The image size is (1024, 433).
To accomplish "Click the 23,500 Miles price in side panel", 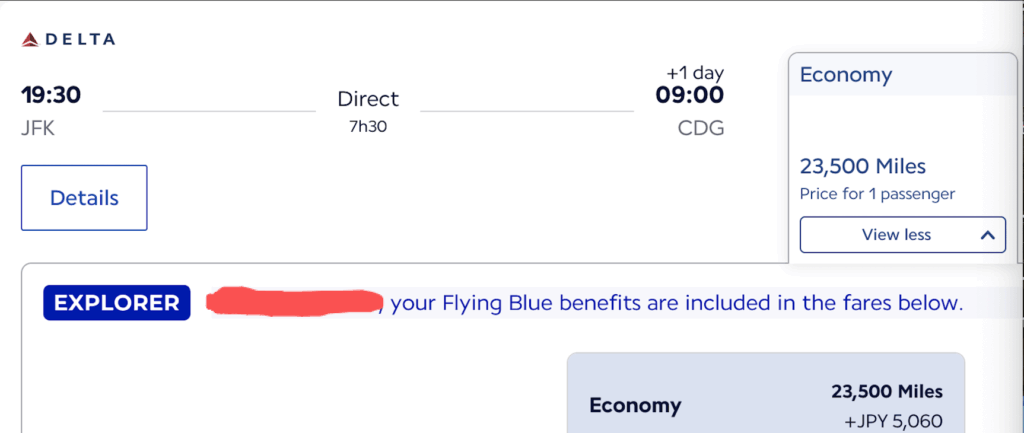I will pyautogui.click(x=863, y=166).
